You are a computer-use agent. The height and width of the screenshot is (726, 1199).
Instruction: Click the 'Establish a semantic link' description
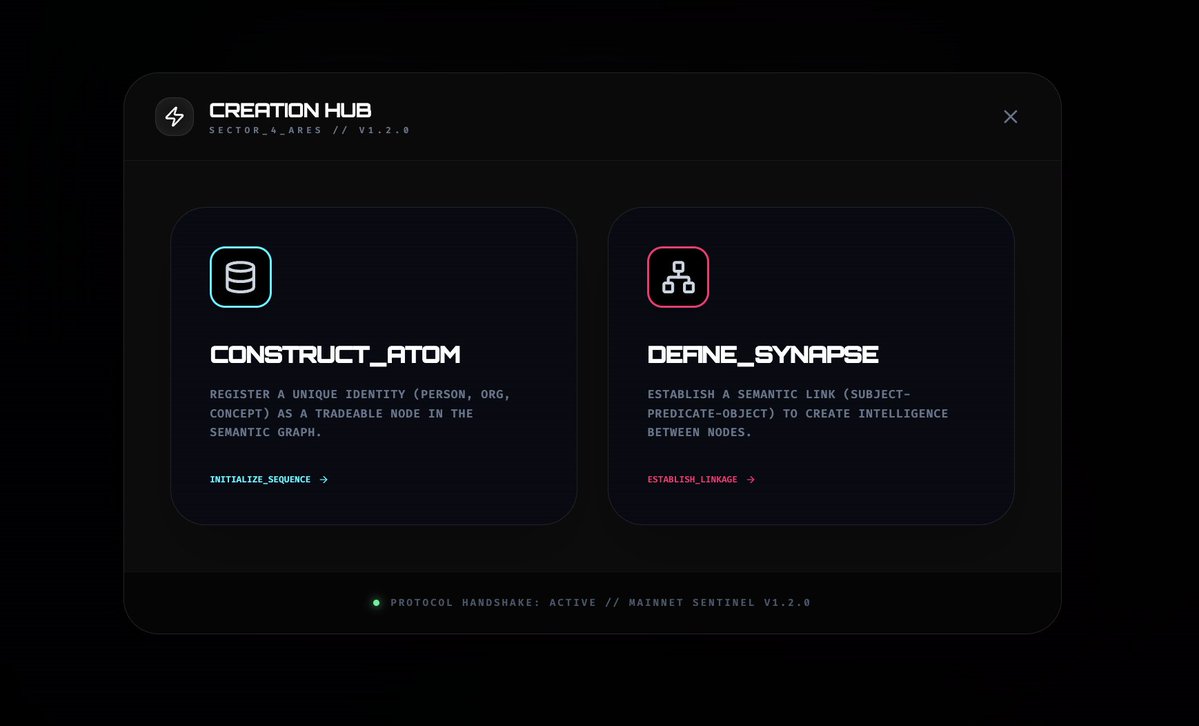798,413
